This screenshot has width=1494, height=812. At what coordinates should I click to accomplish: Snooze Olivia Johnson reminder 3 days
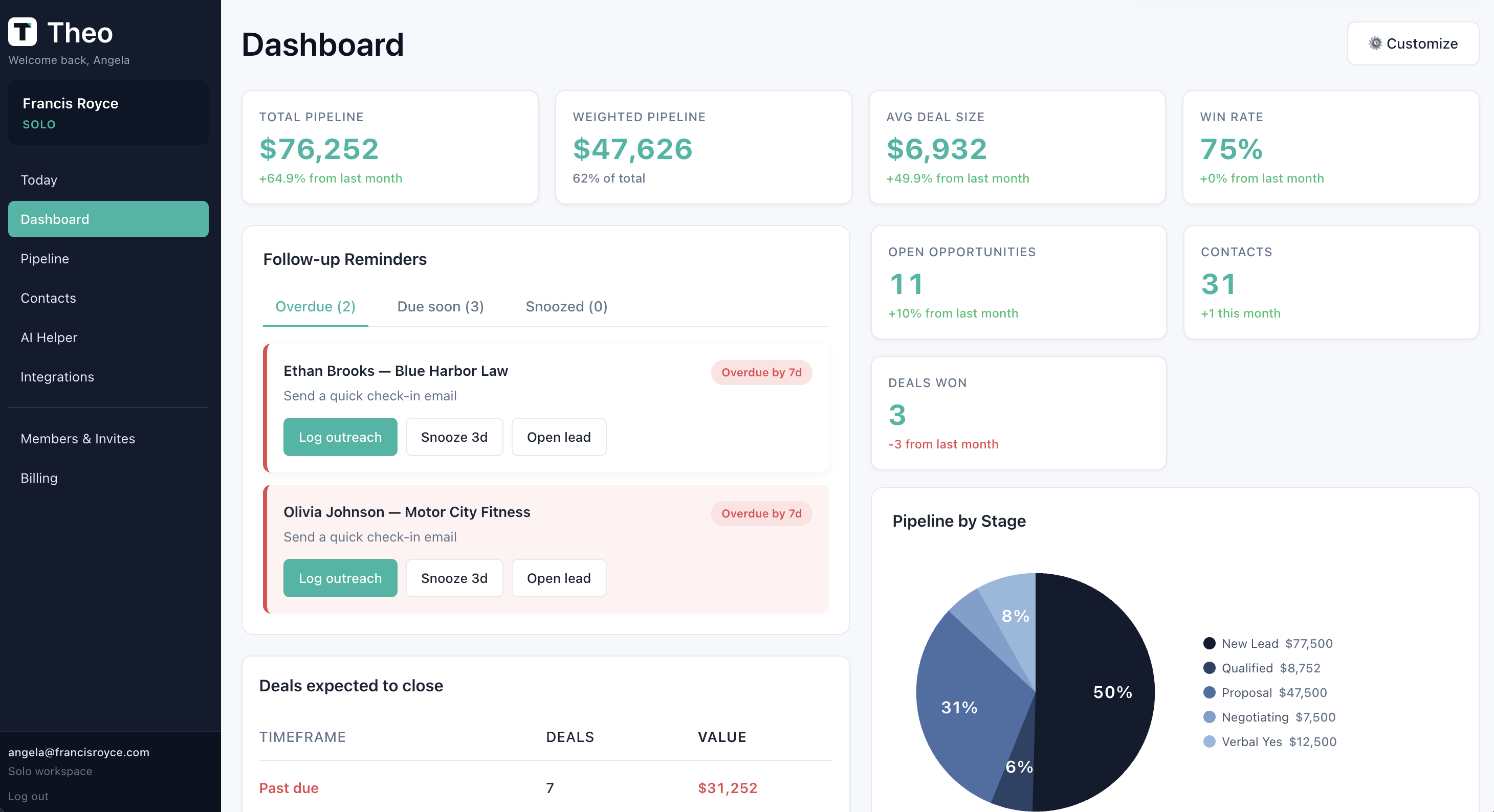(x=454, y=578)
